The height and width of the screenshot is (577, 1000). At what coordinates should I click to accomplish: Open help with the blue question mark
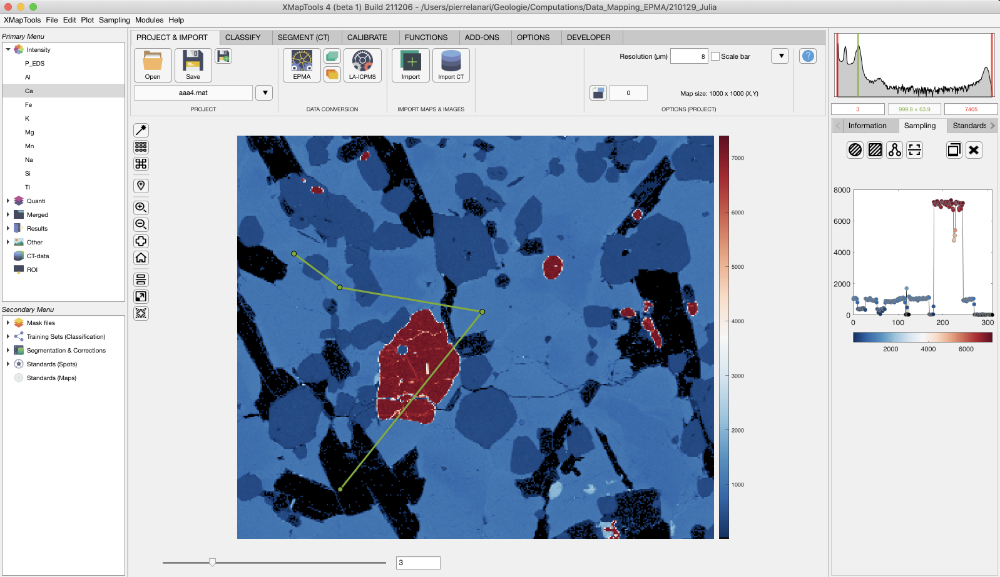click(807, 56)
